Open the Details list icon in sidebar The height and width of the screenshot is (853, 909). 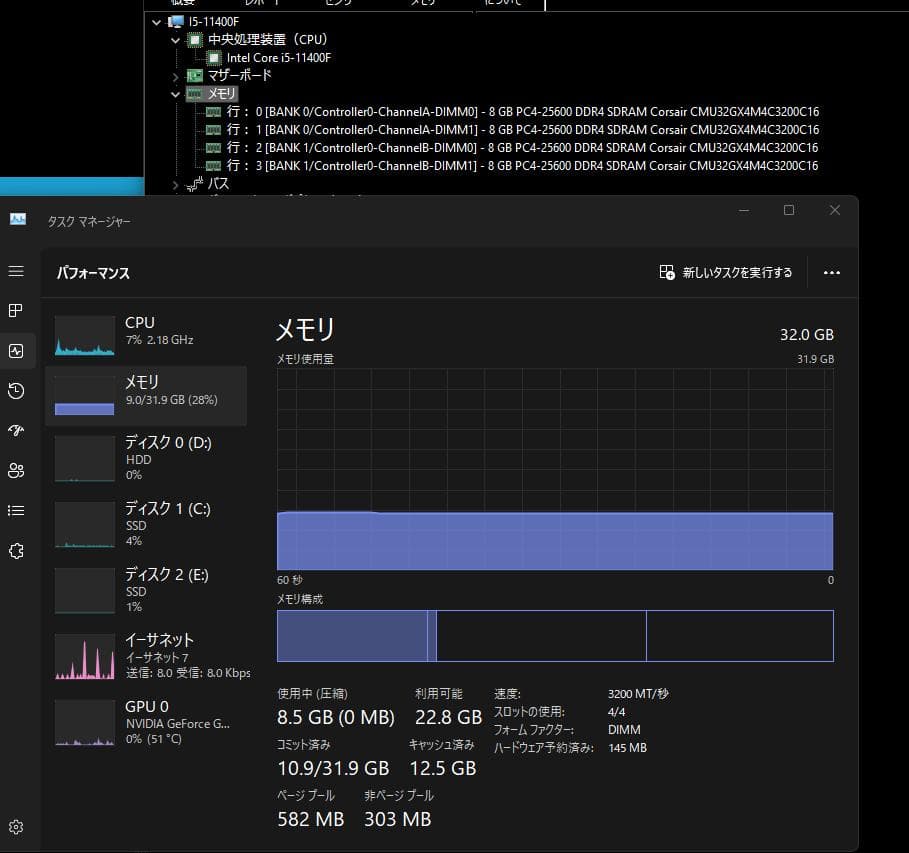click(x=16, y=510)
